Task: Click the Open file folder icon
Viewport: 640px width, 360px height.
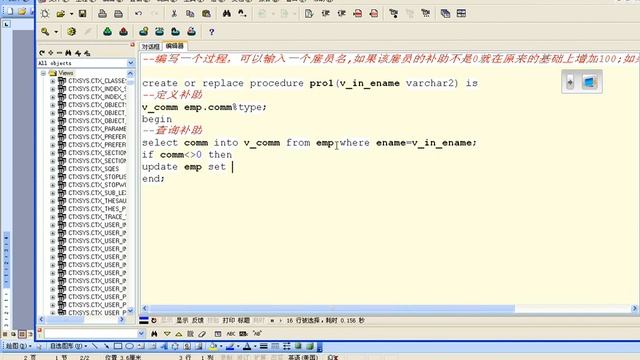Action: tap(60, 14)
